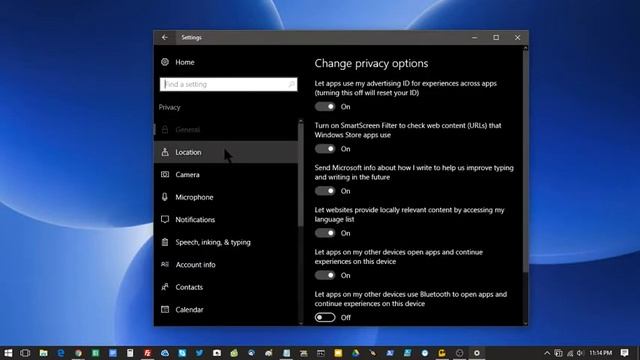Launch Microsoft Edge from the taskbar
This screenshot has width=640, height=360.
pyautogui.click(x=61, y=353)
